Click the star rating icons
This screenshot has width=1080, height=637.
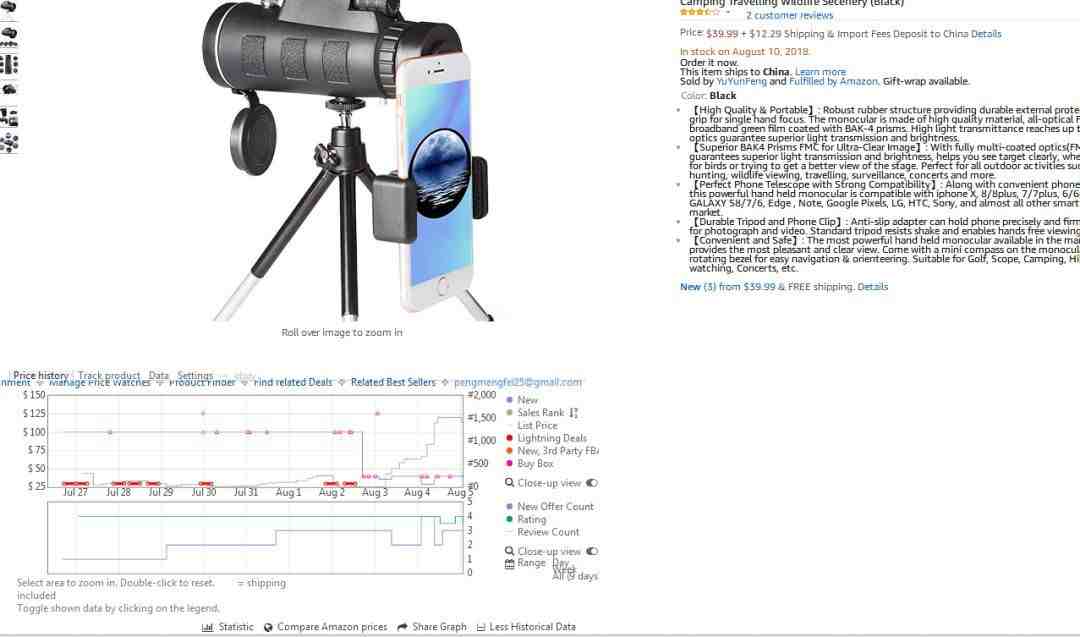tap(699, 12)
